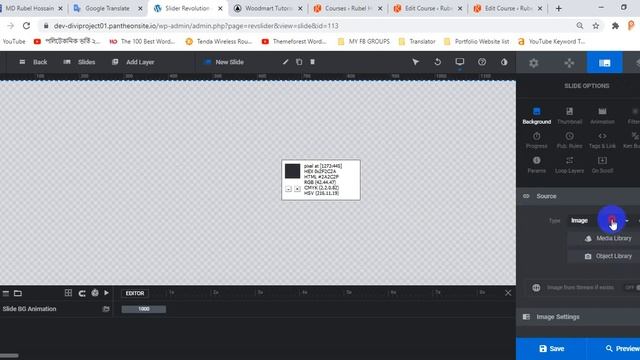The height and width of the screenshot is (360, 640).
Task: Duplicate the slide with the copy icon
Action: pos(299,62)
